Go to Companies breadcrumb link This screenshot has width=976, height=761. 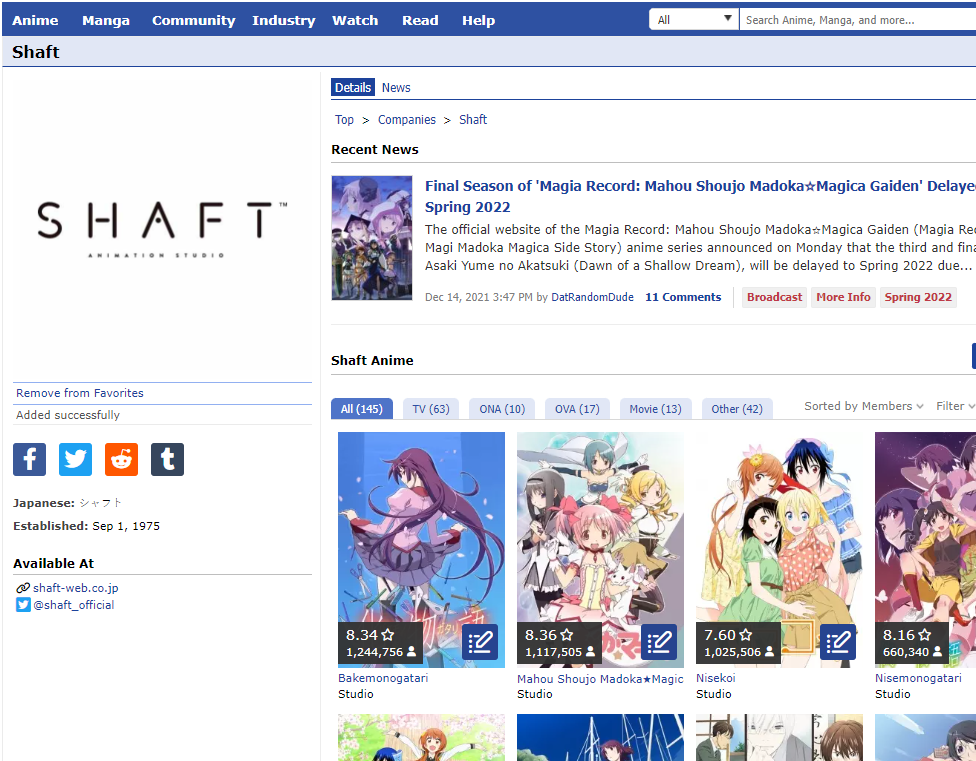(x=407, y=119)
